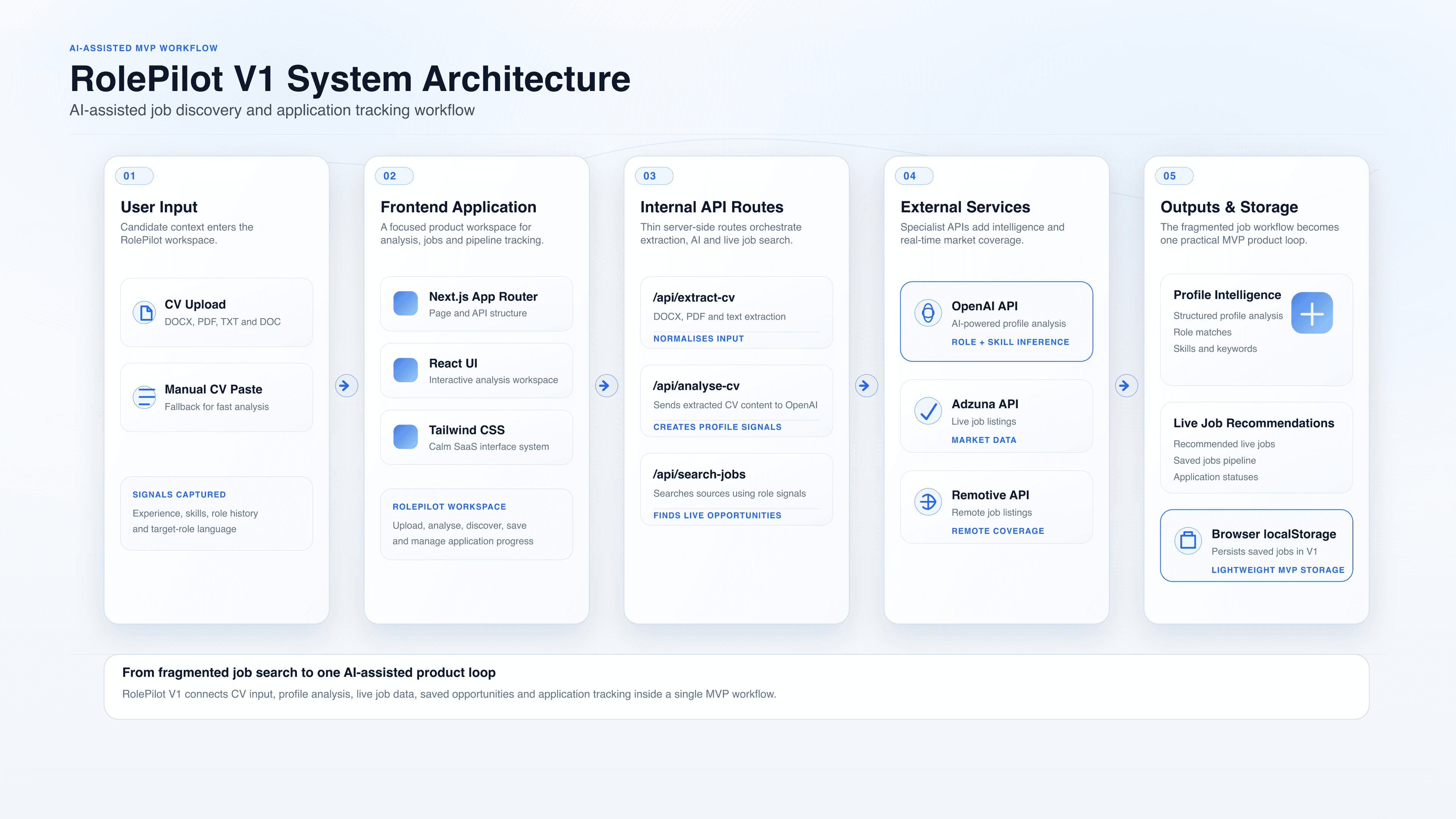This screenshot has height=819, width=1456.
Task: Open the /api/extract-cv route card title
Action: point(693,297)
